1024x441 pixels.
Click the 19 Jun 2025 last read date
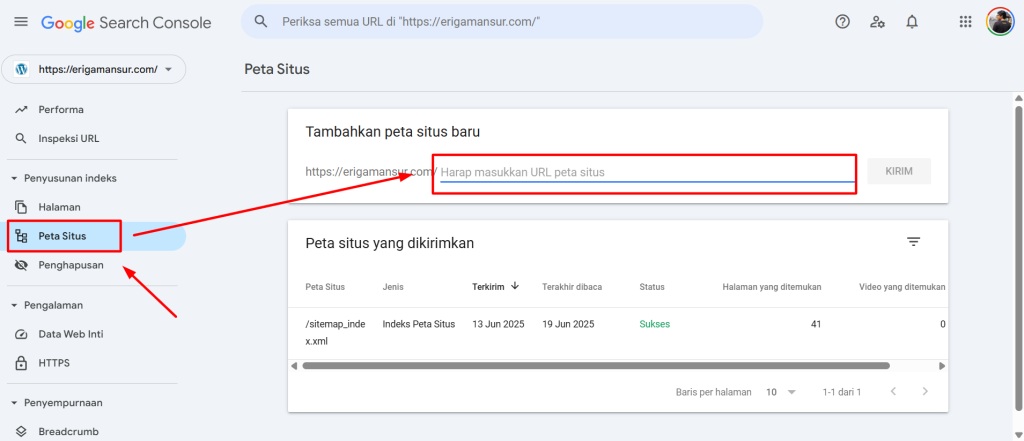coord(568,324)
